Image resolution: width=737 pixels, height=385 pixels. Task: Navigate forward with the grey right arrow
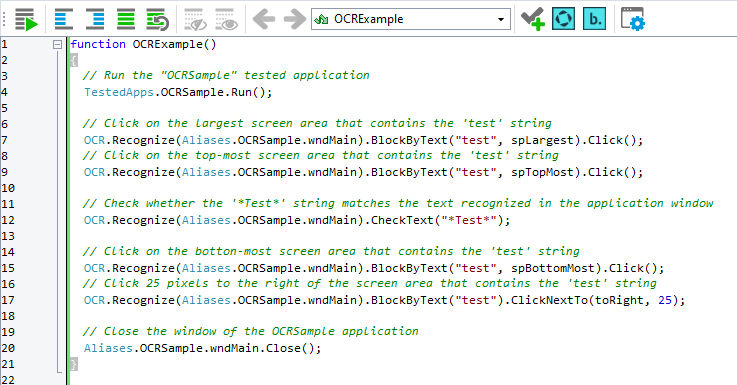pos(295,19)
